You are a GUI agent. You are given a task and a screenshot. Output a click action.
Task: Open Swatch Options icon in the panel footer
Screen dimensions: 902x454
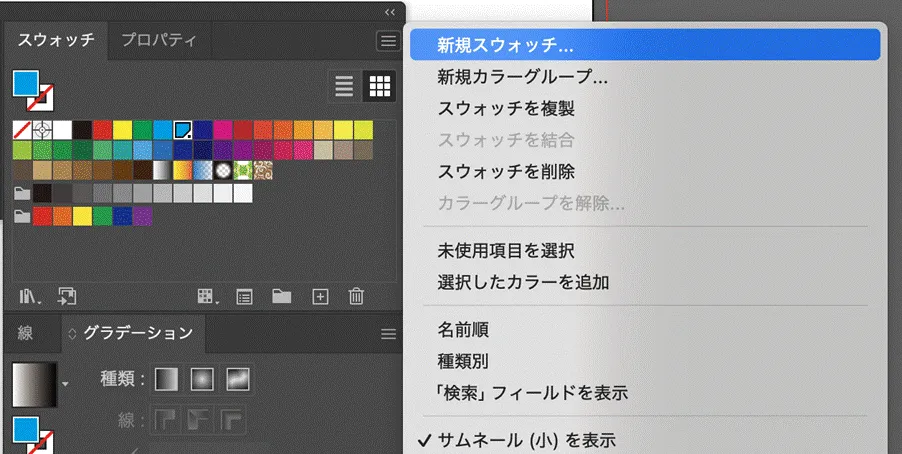(244, 296)
